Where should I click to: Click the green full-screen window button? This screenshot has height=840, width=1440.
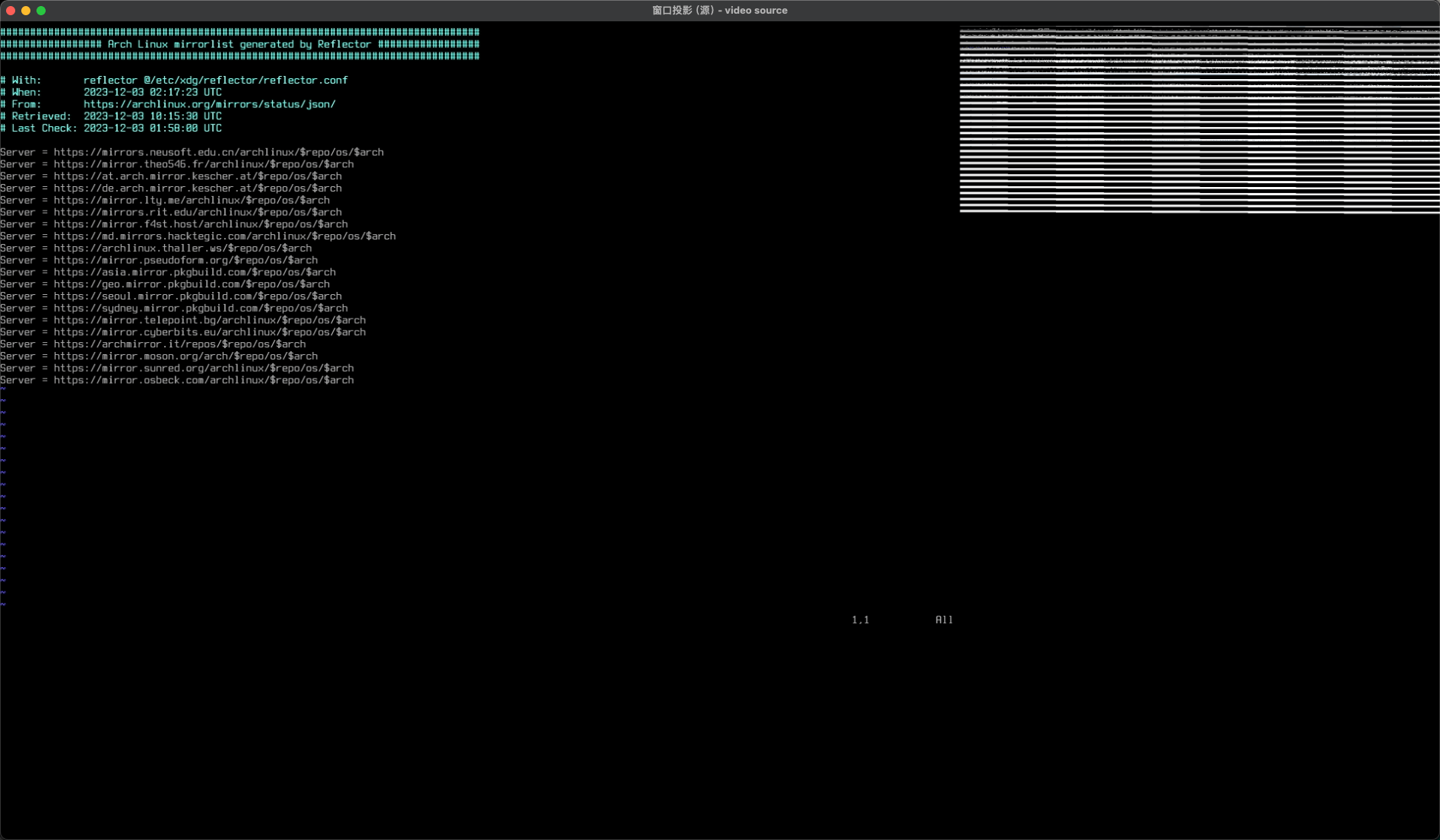[41, 11]
